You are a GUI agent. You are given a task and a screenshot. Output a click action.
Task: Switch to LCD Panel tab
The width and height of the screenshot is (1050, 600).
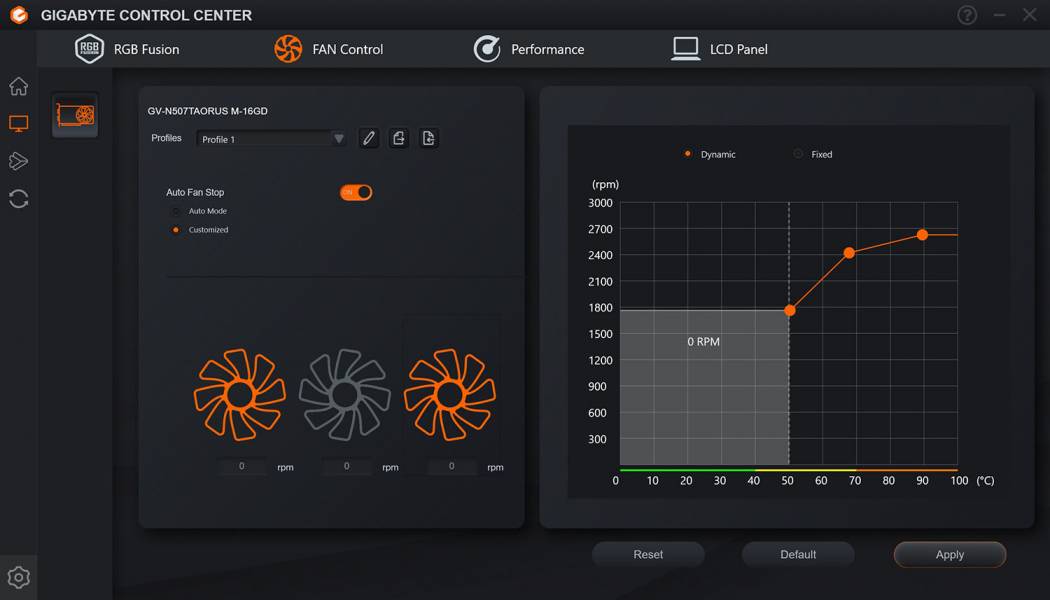tap(720, 49)
